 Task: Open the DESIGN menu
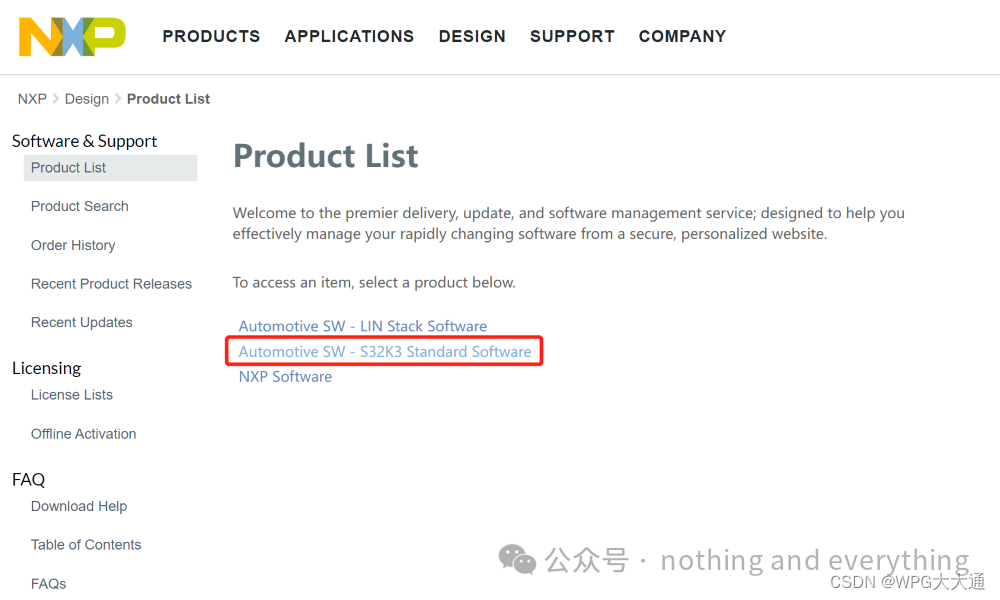coord(472,36)
